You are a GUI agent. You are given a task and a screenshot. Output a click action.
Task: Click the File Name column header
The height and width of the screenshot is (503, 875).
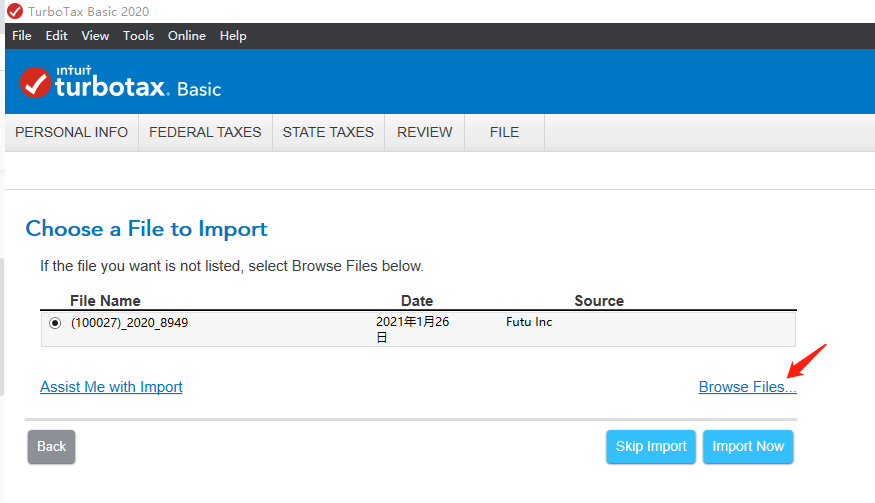[x=105, y=301]
